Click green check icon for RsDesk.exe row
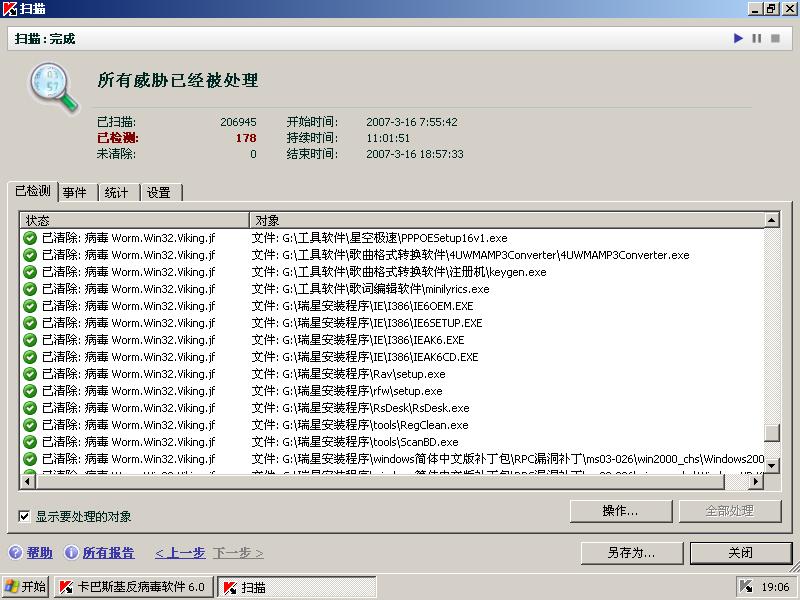800x600 pixels. (30, 408)
